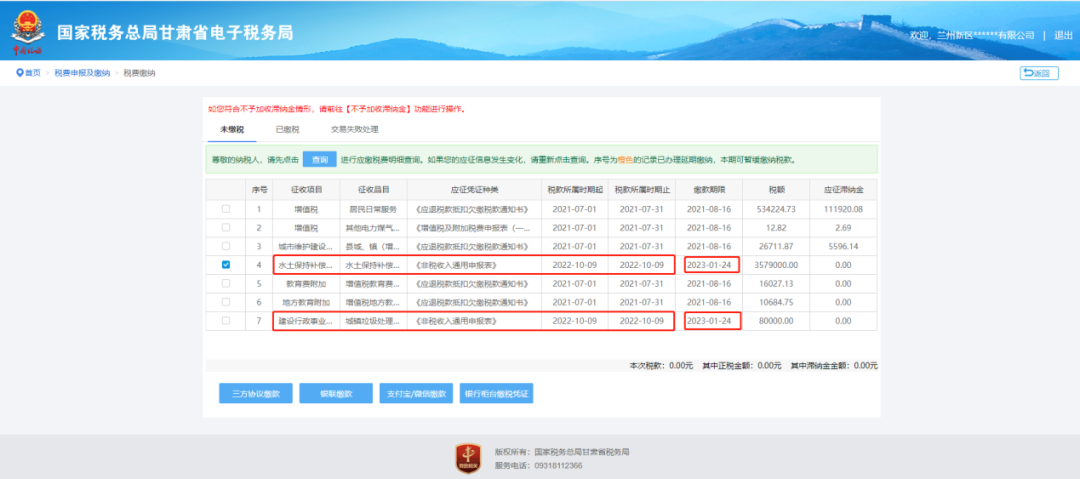This screenshot has width=1080, height=479.
Task: Click the 银联缴款 UnionPay button
Action: (x=336, y=394)
